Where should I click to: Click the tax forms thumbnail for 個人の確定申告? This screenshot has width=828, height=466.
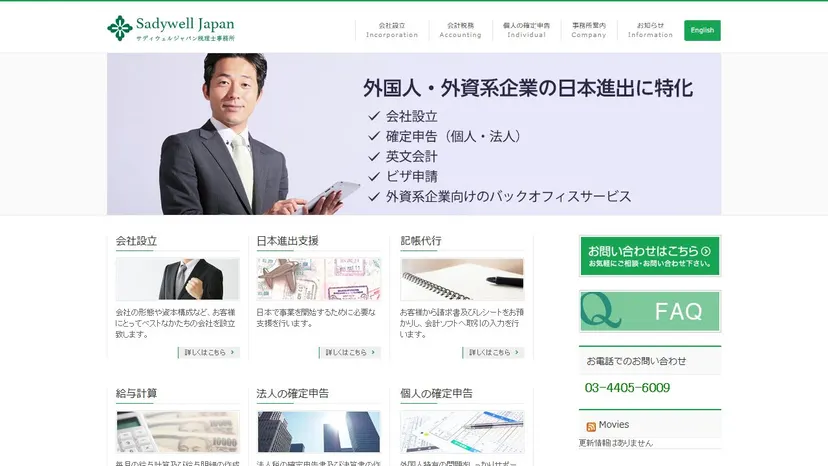[x=462, y=432]
